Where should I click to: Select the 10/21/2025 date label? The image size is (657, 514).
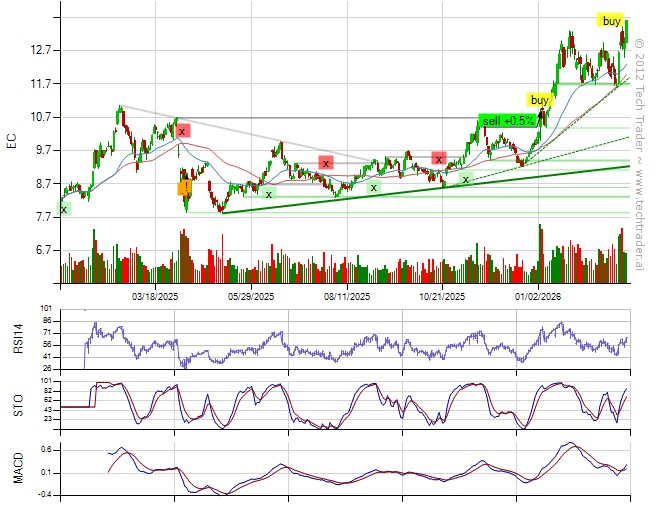tap(442, 297)
